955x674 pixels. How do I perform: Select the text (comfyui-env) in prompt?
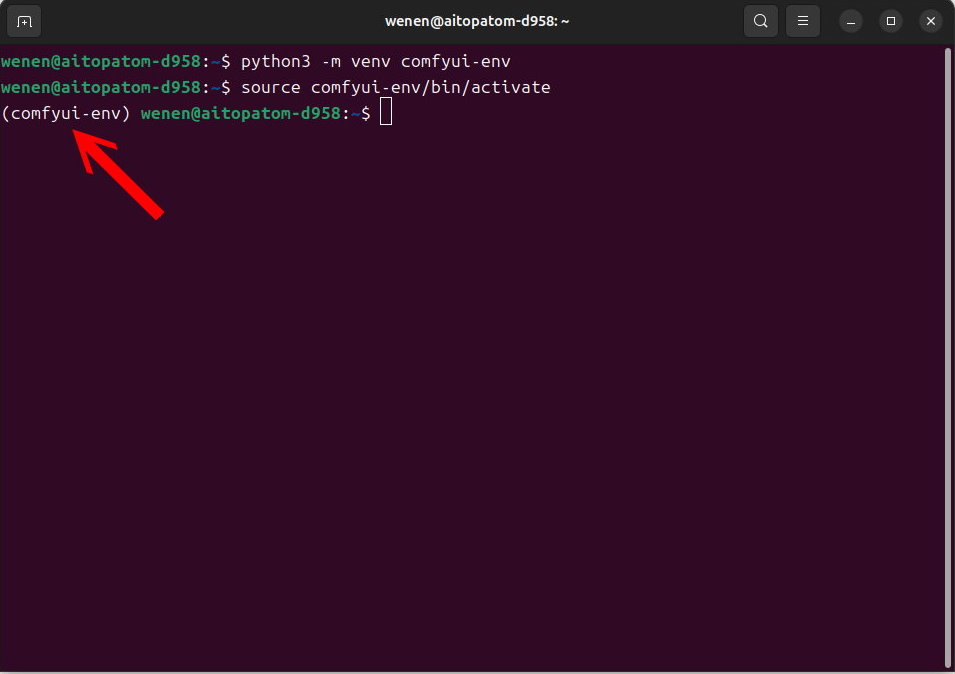65,113
